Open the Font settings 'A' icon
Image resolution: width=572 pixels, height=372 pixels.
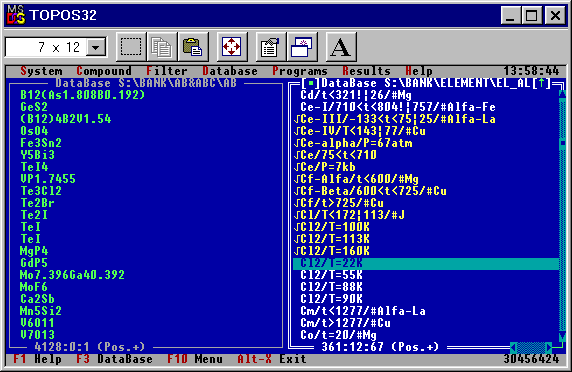point(341,47)
